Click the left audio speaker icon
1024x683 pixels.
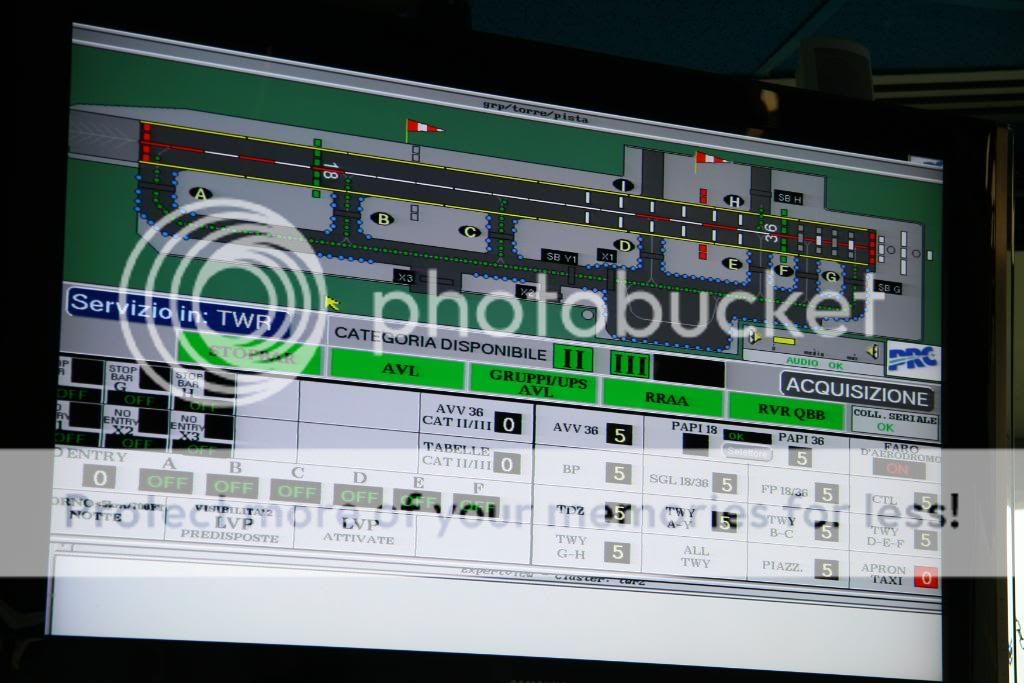(x=755, y=336)
